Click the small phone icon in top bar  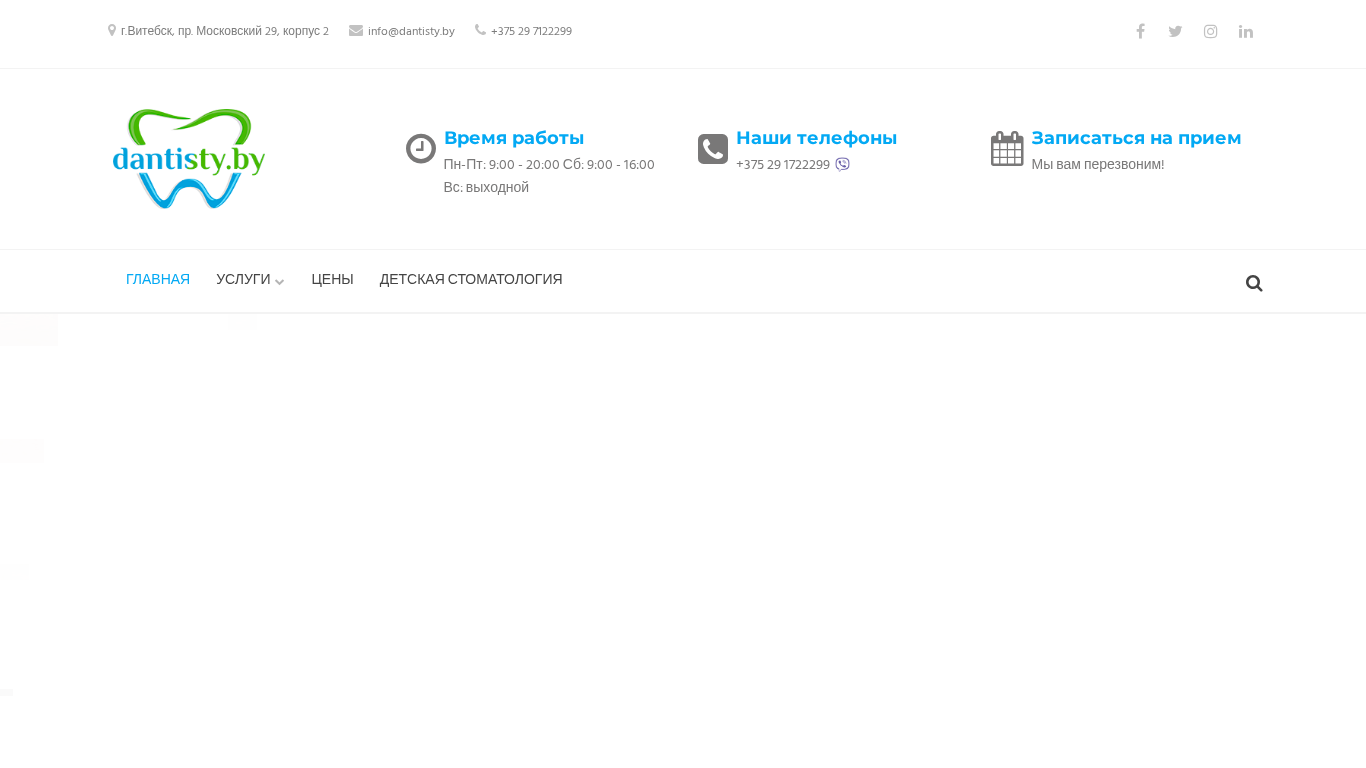pos(480,30)
